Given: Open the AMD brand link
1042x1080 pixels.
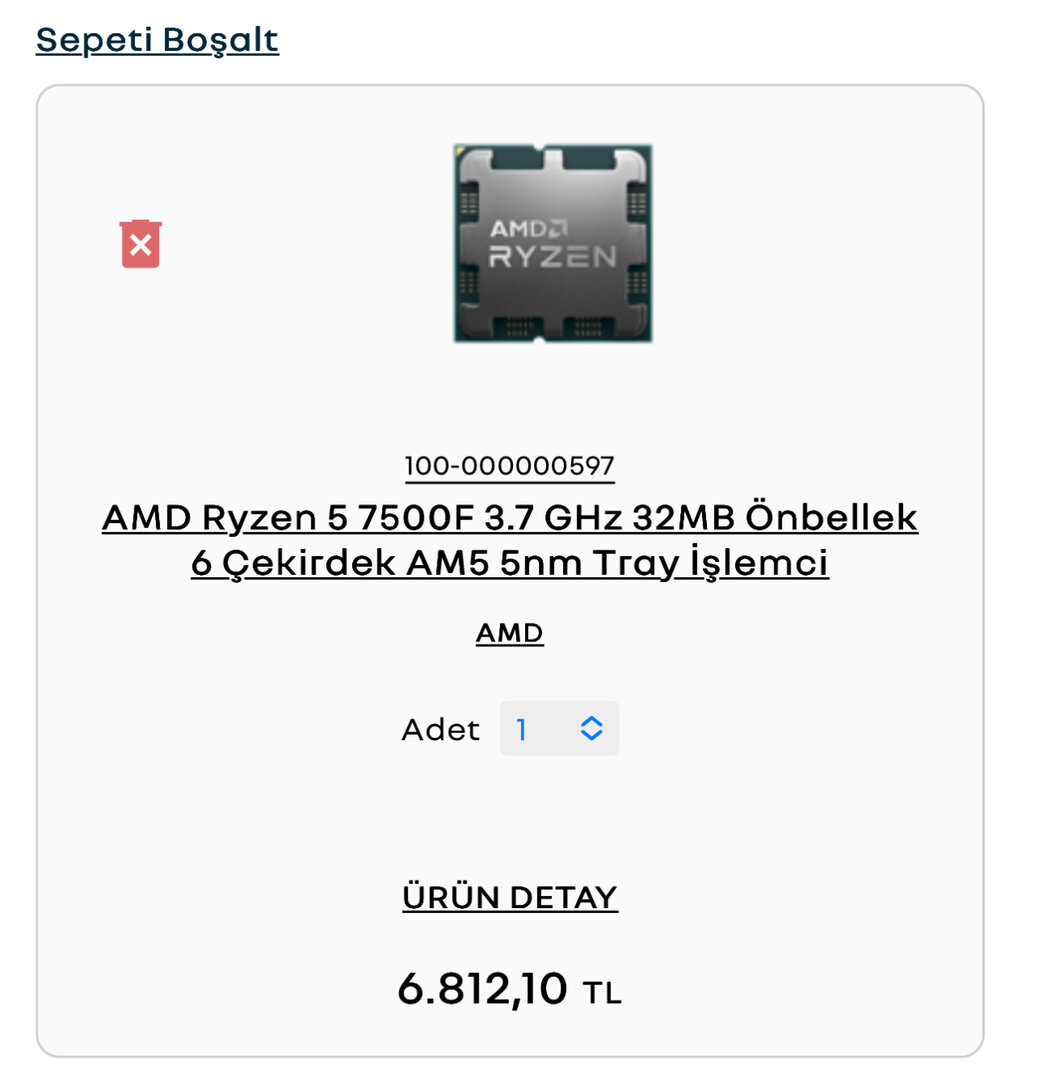Looking at the screenshot, I should 509,633.
